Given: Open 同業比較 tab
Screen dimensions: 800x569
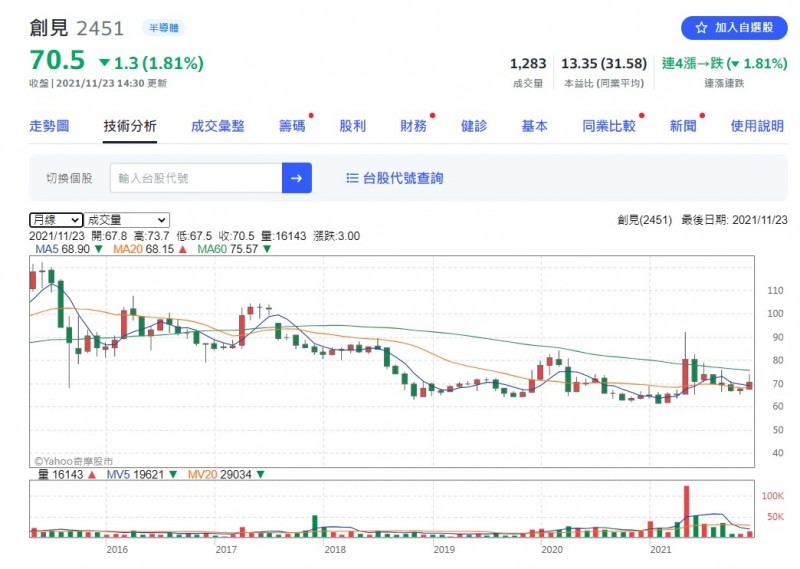Looking at the screenshot, I should click(x=609, y=126).
